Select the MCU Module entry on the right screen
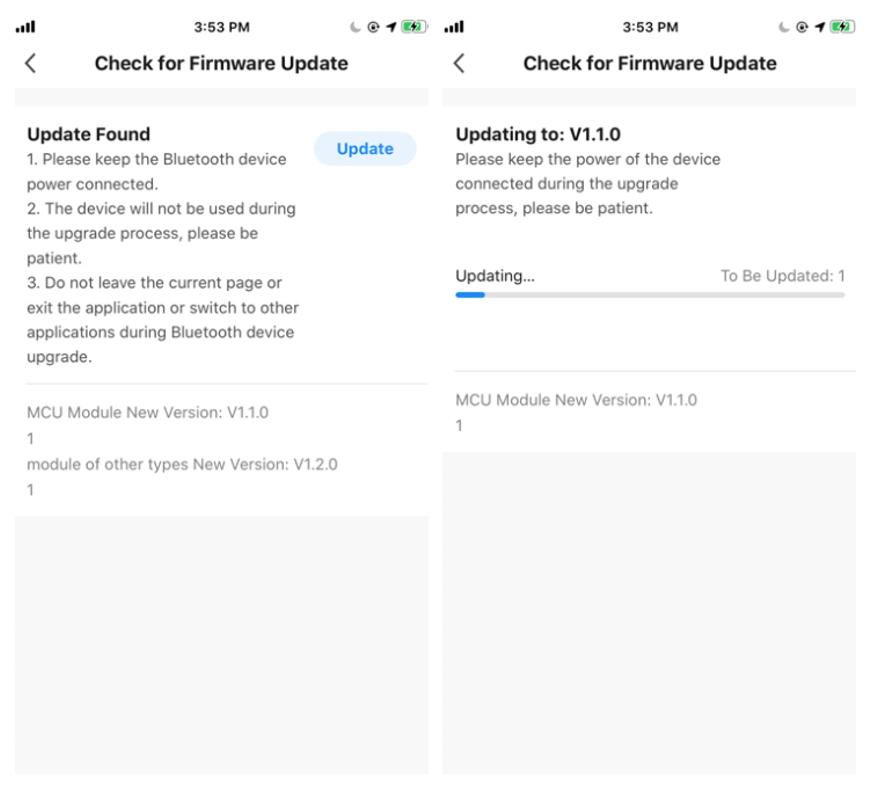Viewport: 870px width, 788px height. 576,400
